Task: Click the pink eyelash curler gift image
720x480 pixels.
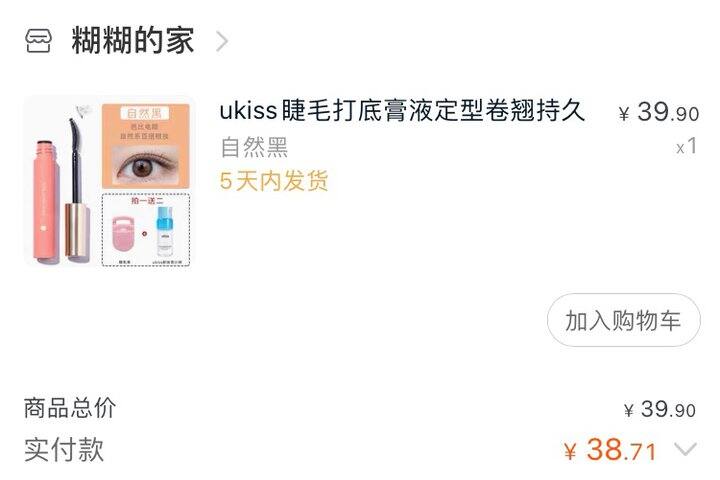Action: [124, 234]
